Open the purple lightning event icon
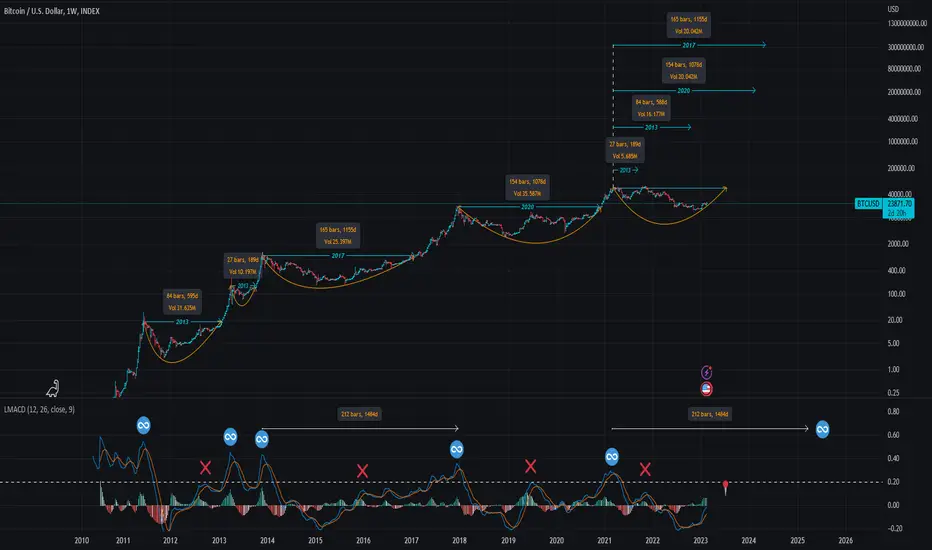 (706, 372)
